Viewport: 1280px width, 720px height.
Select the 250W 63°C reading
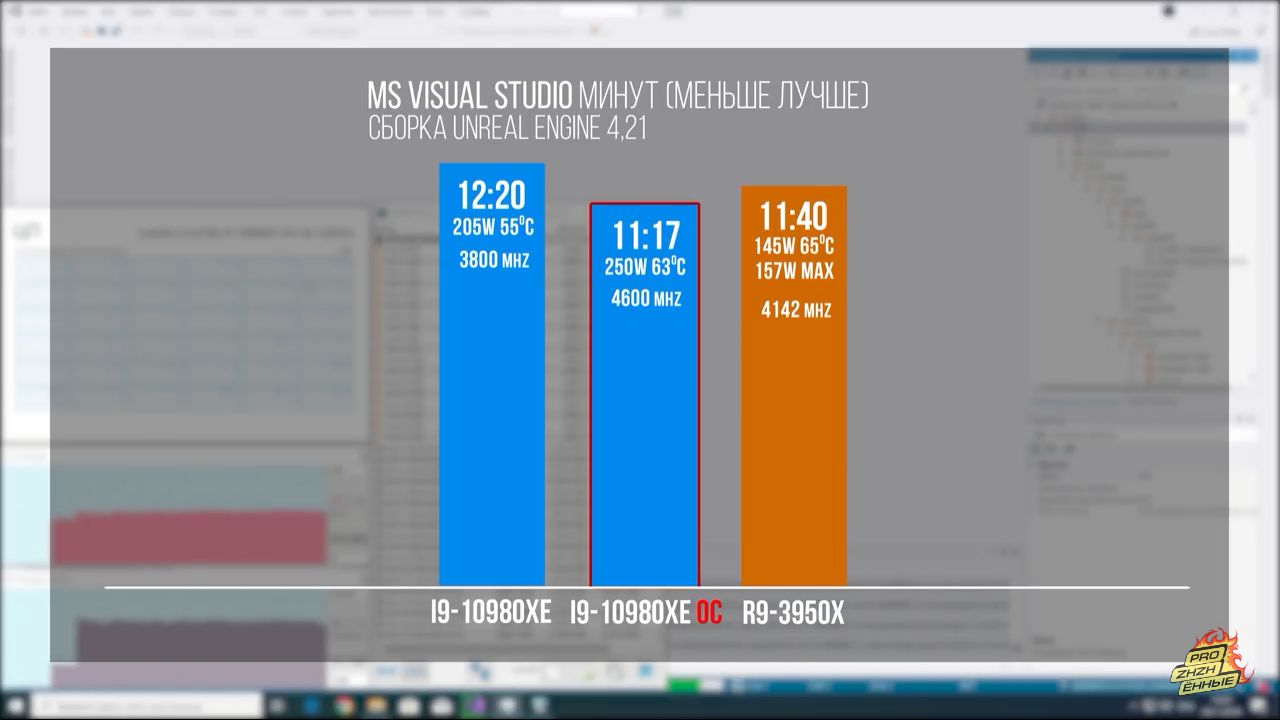(645, 268)
